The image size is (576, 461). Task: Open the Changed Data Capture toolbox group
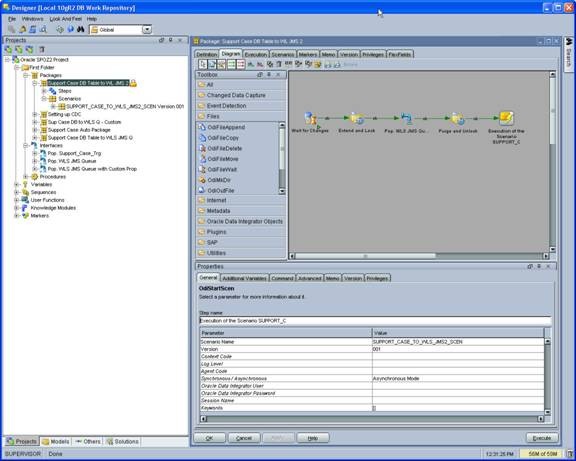coord(241,95)
